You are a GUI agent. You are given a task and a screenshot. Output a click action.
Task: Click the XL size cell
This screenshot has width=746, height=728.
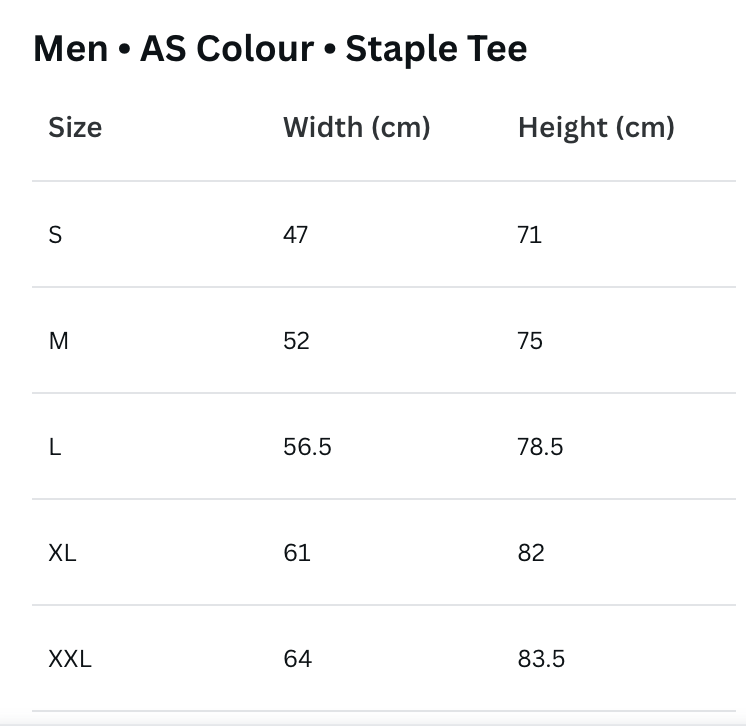coord(62,553)
